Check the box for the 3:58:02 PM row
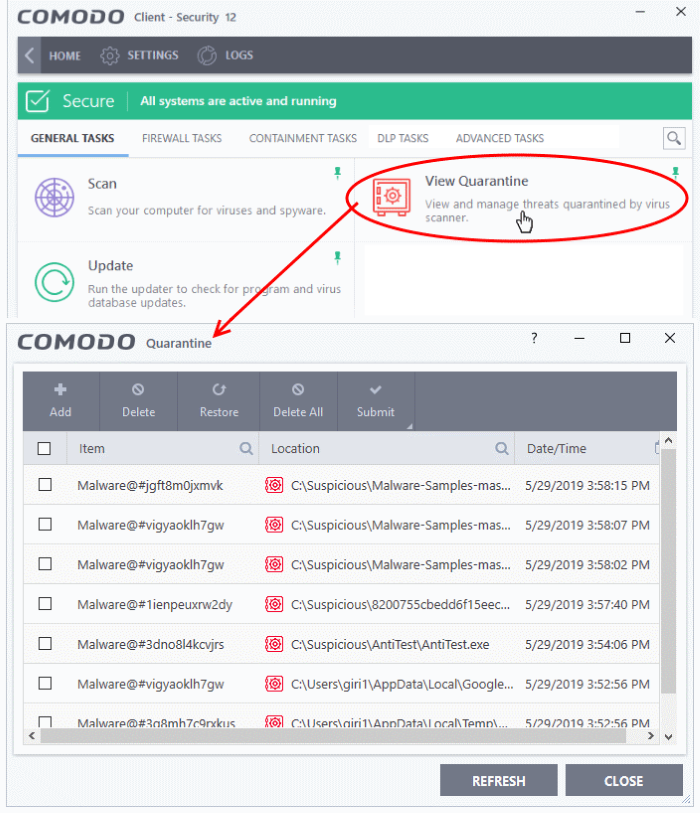 click(45, 564)
